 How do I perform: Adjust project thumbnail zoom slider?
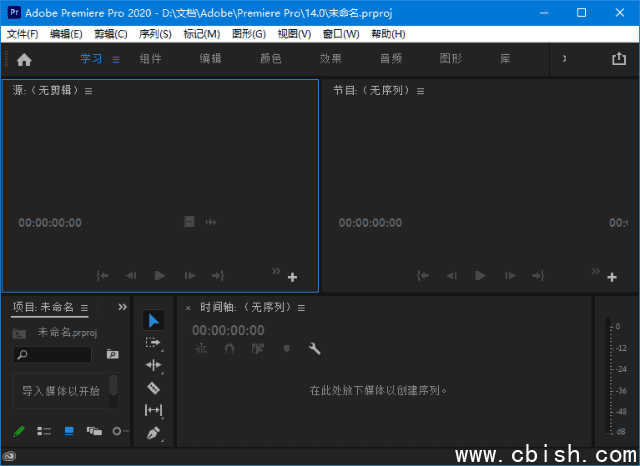point(120,431)
